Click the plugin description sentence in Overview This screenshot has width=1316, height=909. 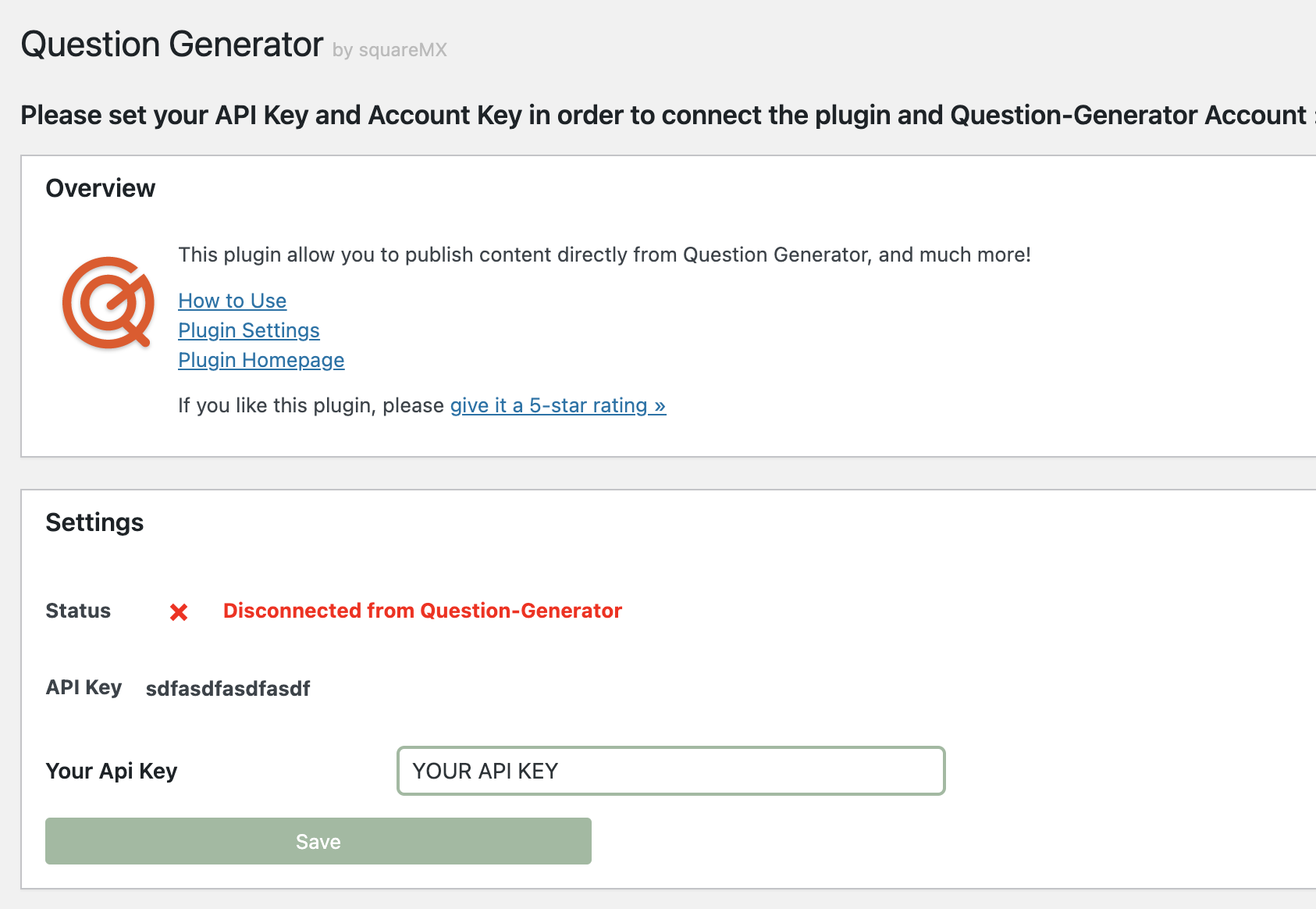tap(605, 255)
